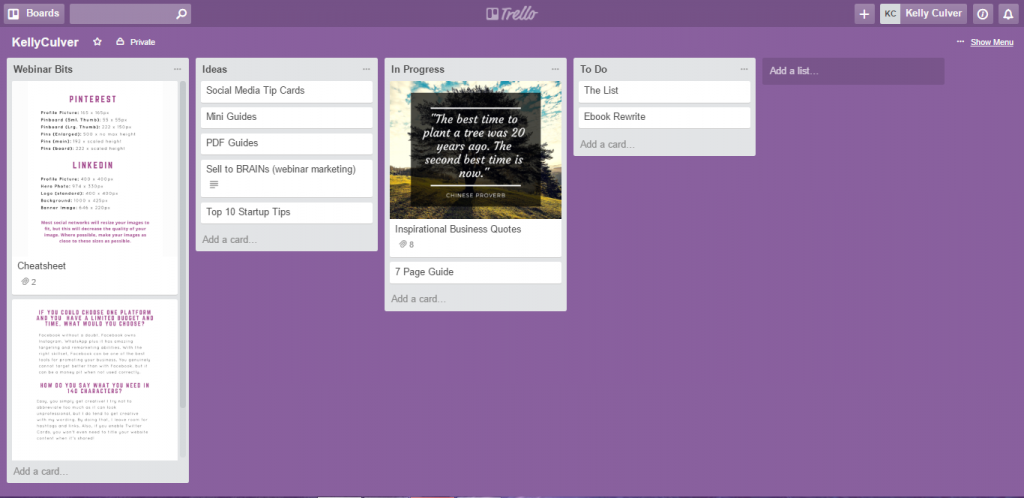This screenshot has height=498, width=1024.
Task: Open the platform Q&A card image
Action: (x=94, y=380)
